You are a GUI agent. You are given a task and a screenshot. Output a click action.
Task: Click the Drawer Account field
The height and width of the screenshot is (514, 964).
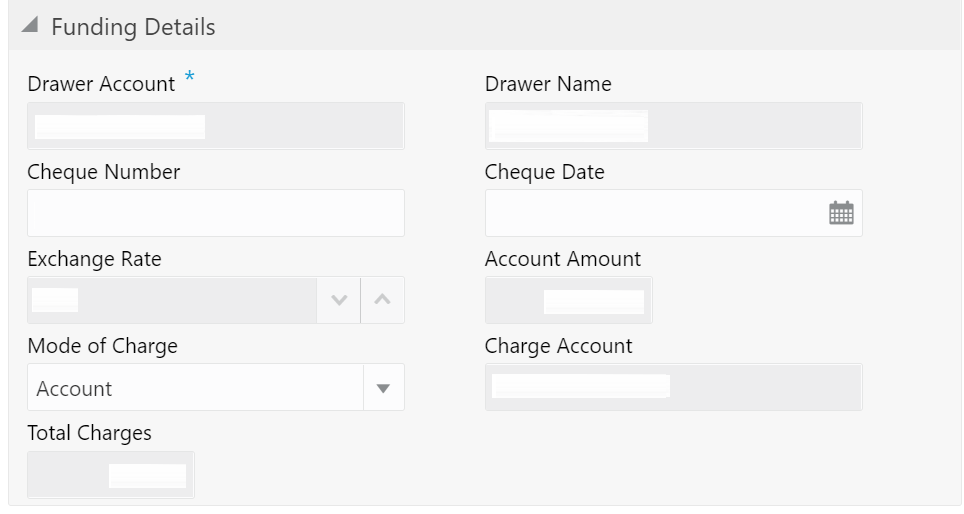pyautogui.click(x=216, y=126)
